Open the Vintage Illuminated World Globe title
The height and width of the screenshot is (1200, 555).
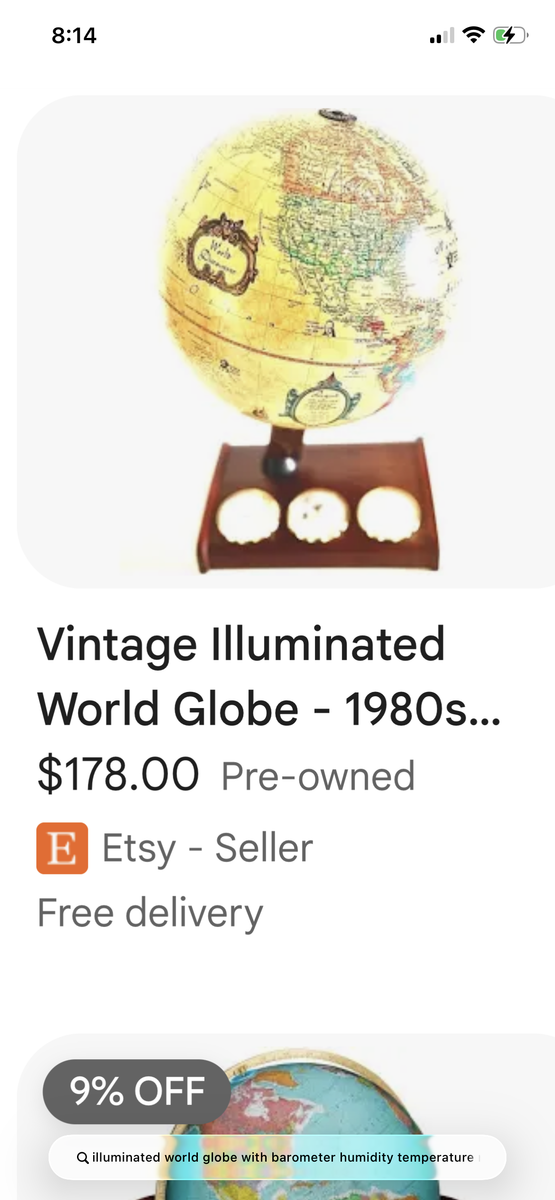click(x=269, y=676)
